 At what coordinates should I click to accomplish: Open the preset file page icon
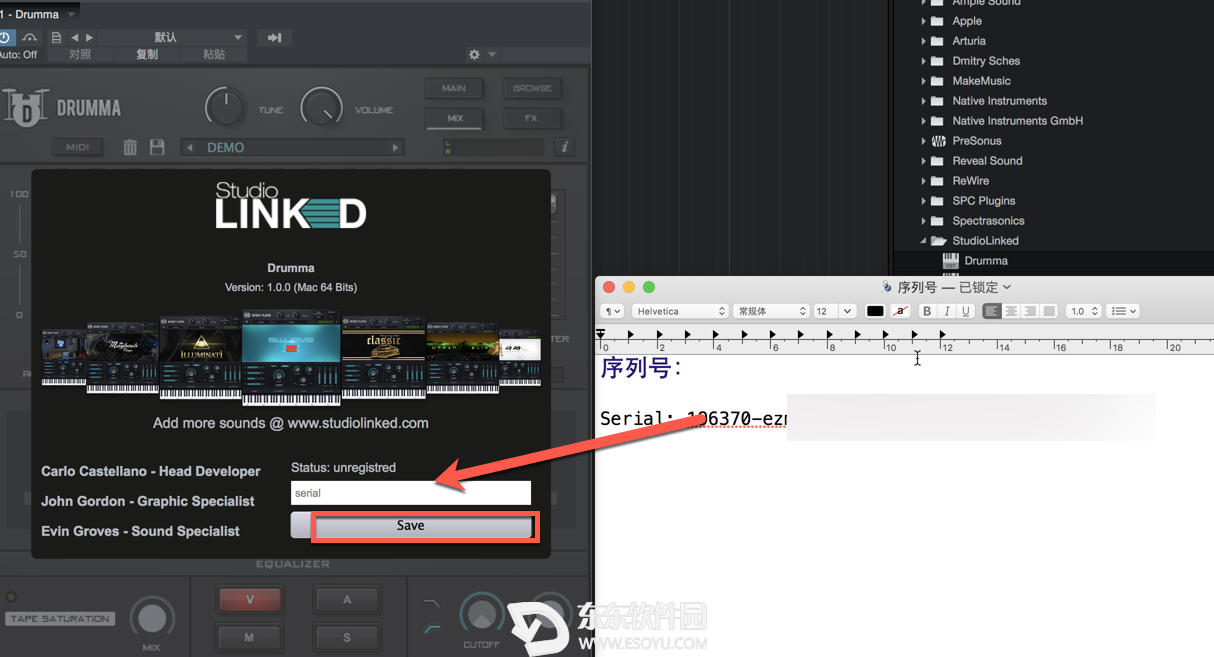56,38
